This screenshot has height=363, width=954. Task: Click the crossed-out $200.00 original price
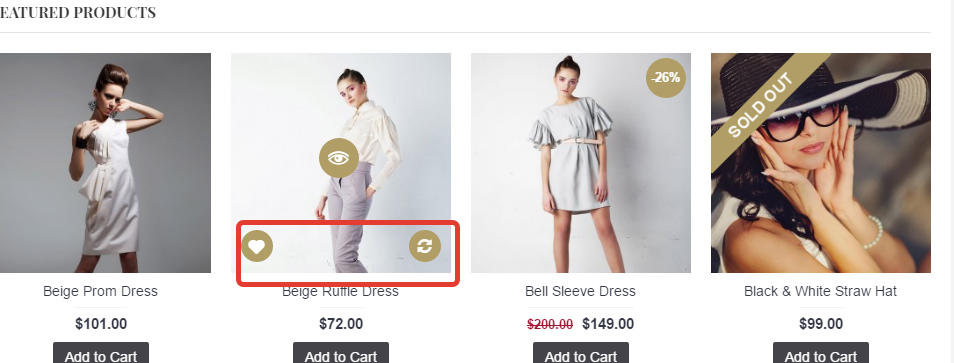(x=550, y=325)
